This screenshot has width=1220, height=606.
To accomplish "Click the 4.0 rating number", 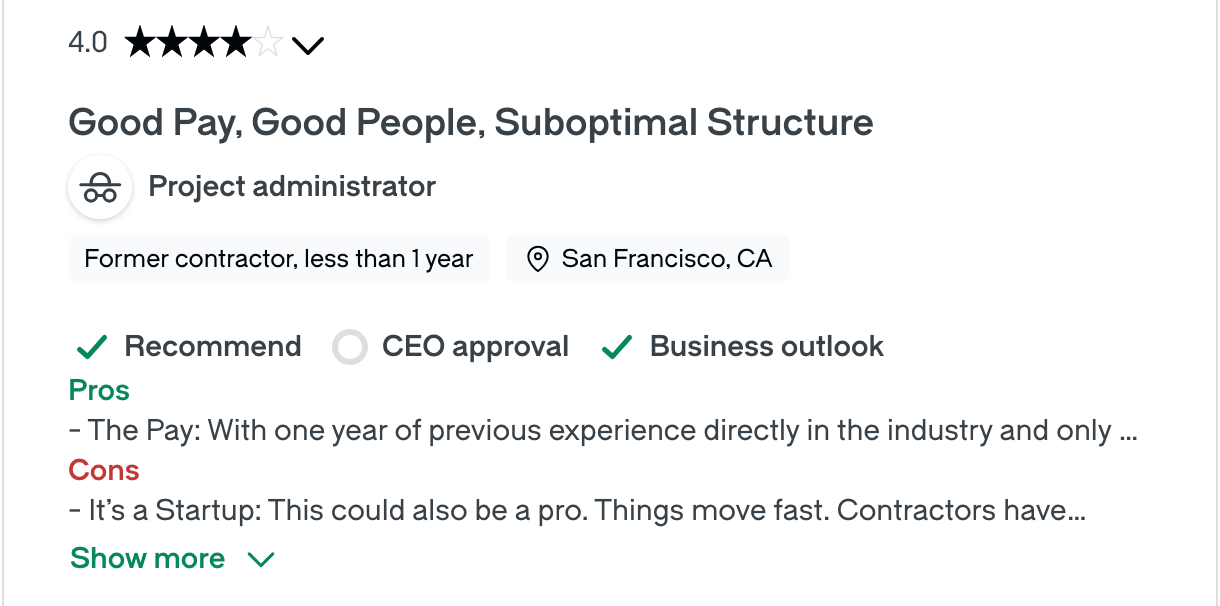I will pyautogui.click(x=88, y=43).
